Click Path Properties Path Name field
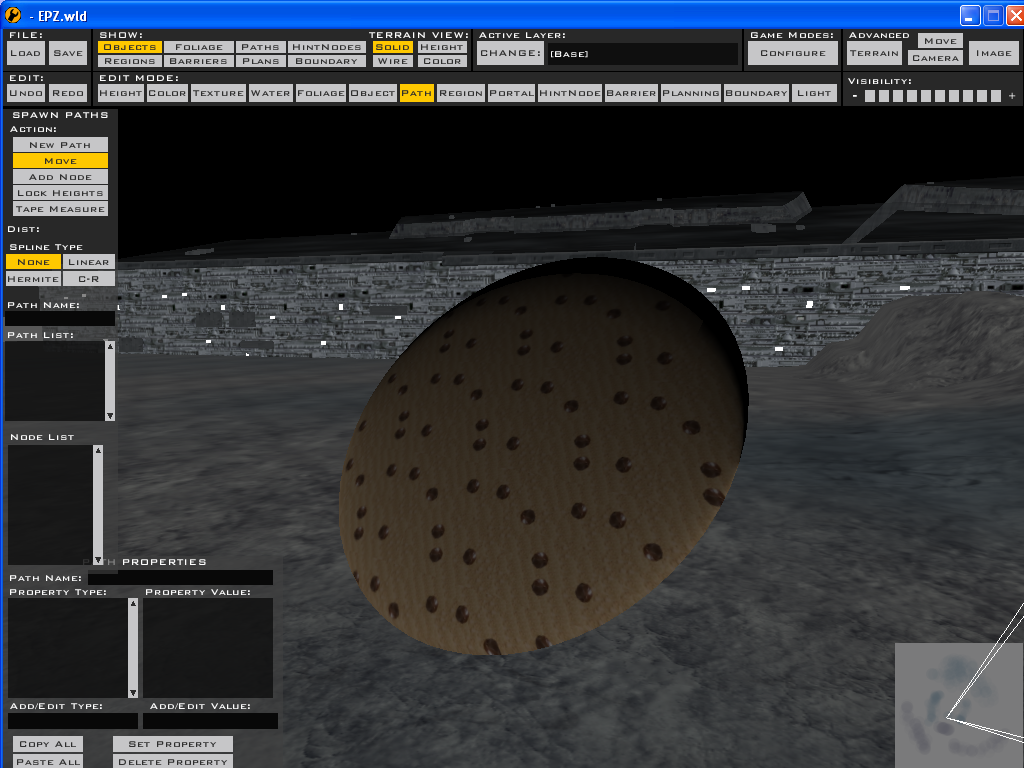Screen dimensions: 1024x768 [180, 578]
